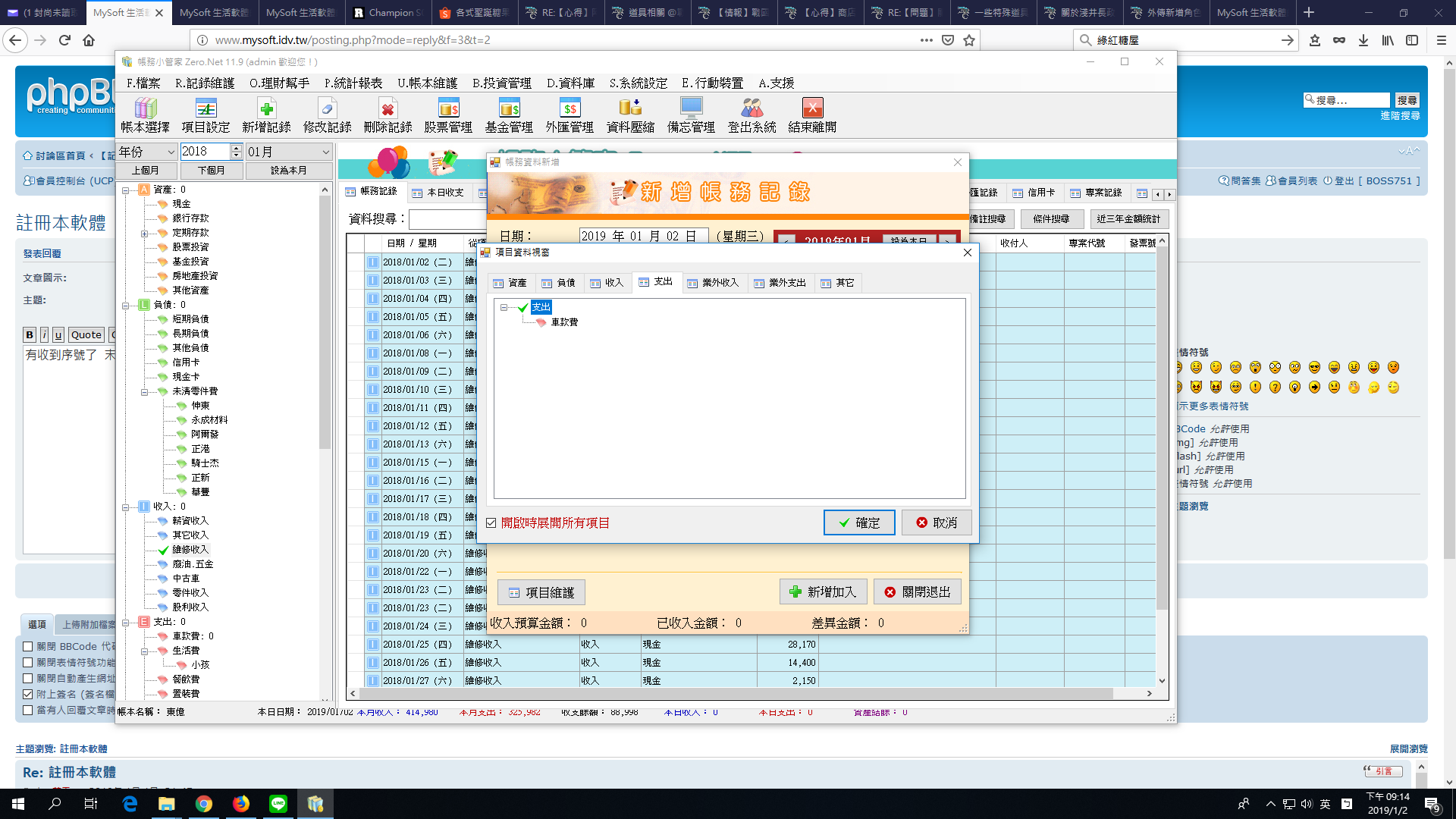Reload the Firefox page
The image size is (1456, 819).
[x=64, y=40]
